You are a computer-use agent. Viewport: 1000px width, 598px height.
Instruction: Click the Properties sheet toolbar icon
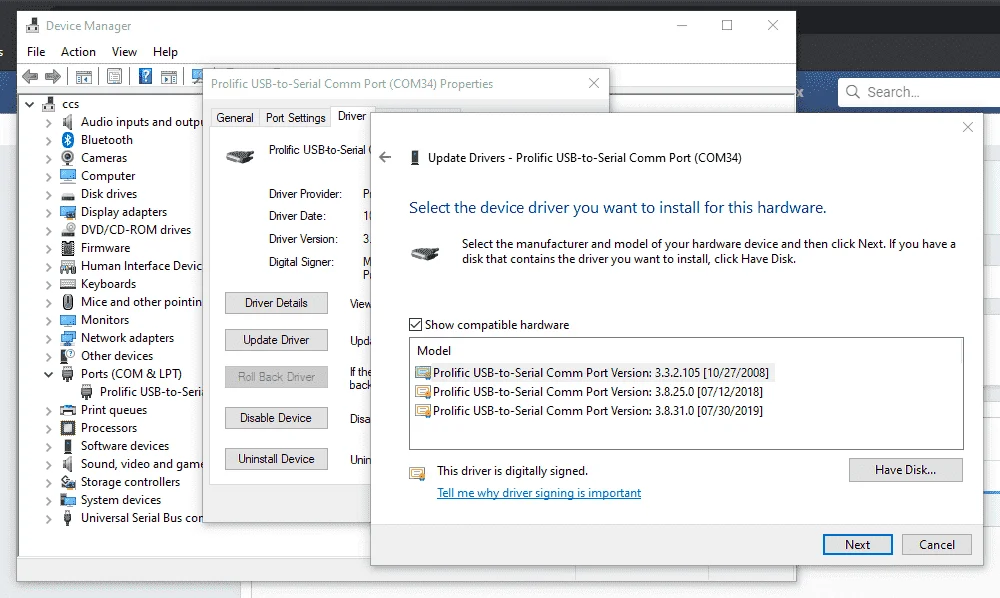pyautogui.click(x=115, y=77)
